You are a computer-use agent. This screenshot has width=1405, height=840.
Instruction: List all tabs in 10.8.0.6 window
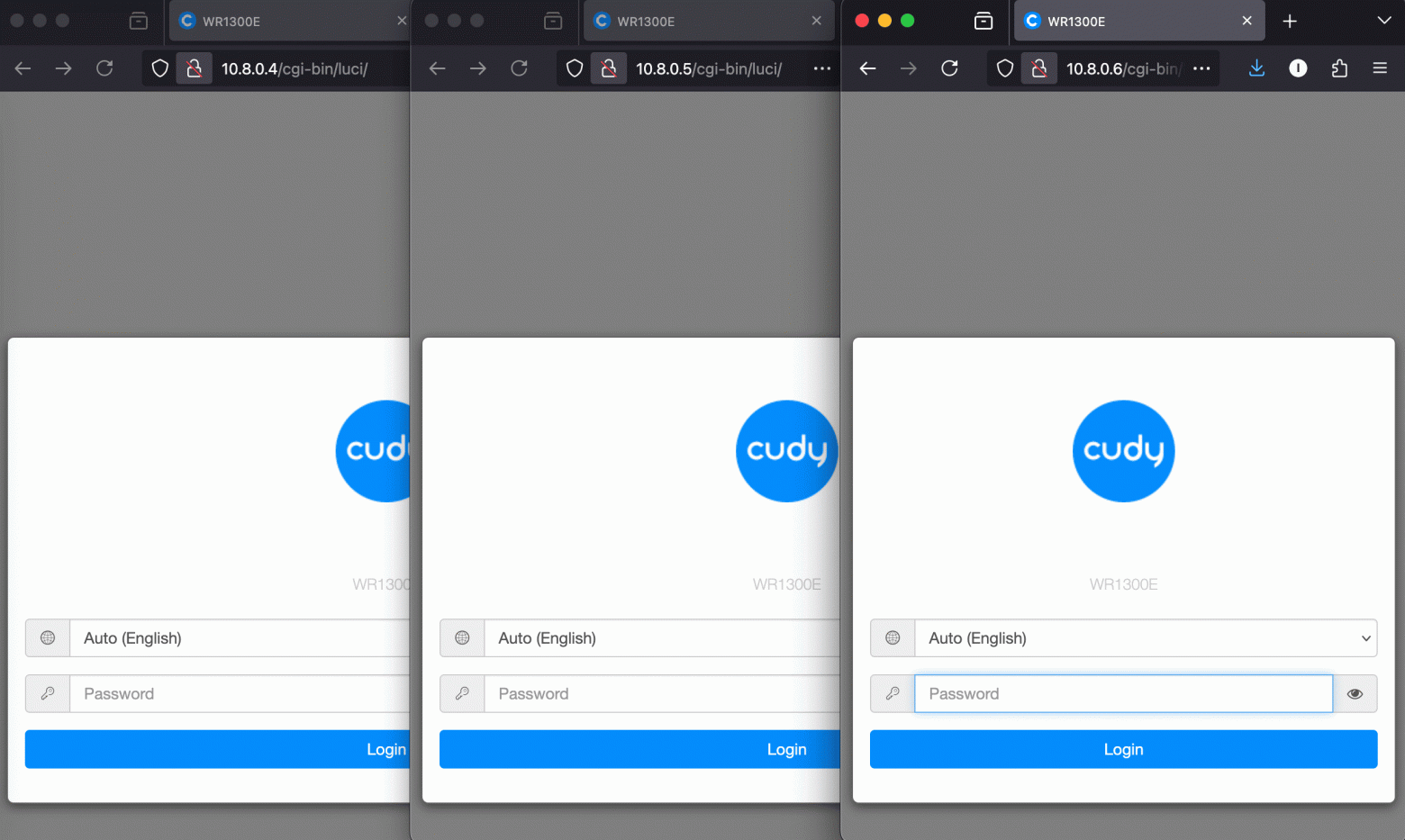click(1384, 21)
